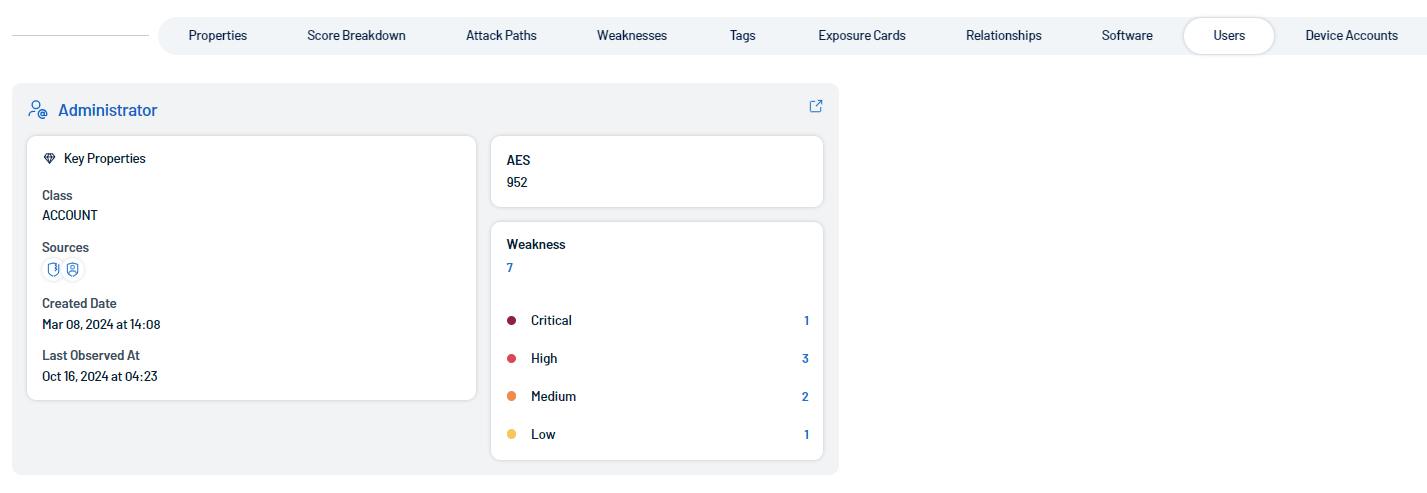Screen dimensions: 1427x493
Task: Click the Medium severity label
Action: pos(554,397)
